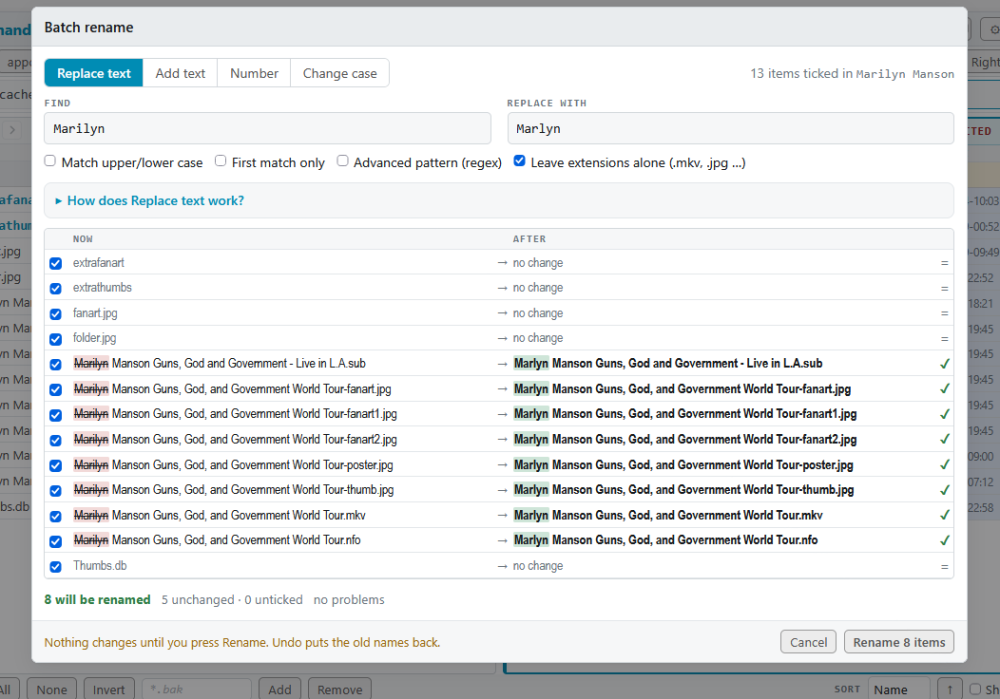Image resolution: width=1000 pixels, height=699 pixels.
Task: Switch to the Replace text tab
Action: click(x=94, y=73)
